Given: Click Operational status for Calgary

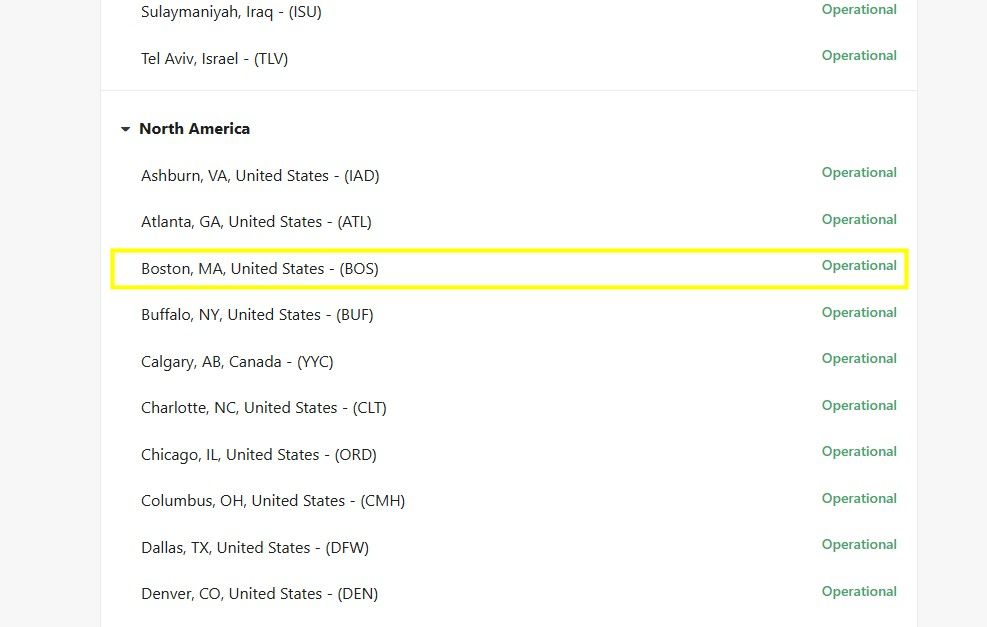Looking at the screenshot, I should click(x=859, y=359).
